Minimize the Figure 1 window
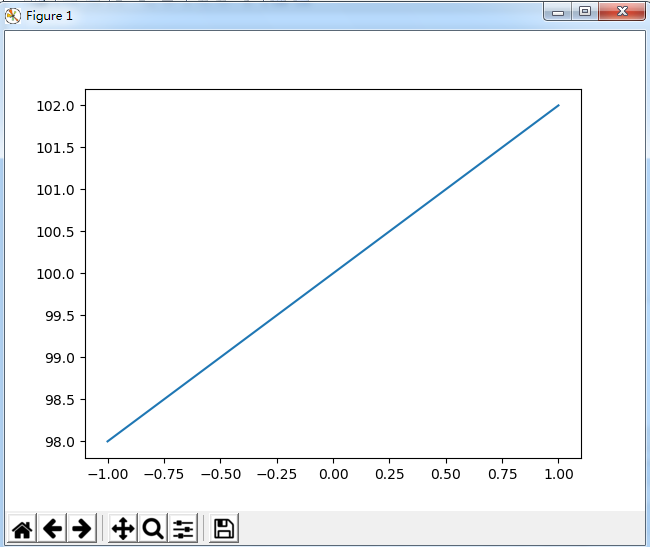650x547 pixels. tap(558, 12)
